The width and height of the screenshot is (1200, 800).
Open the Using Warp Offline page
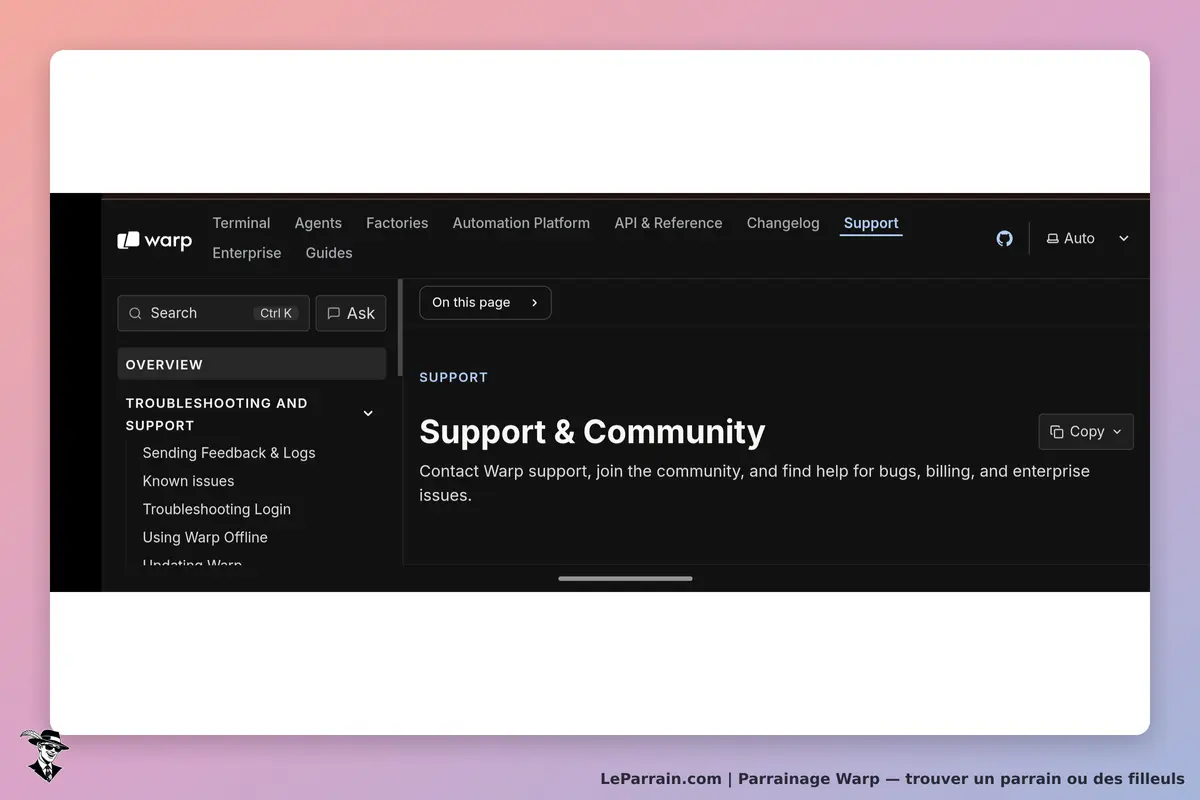205,537
